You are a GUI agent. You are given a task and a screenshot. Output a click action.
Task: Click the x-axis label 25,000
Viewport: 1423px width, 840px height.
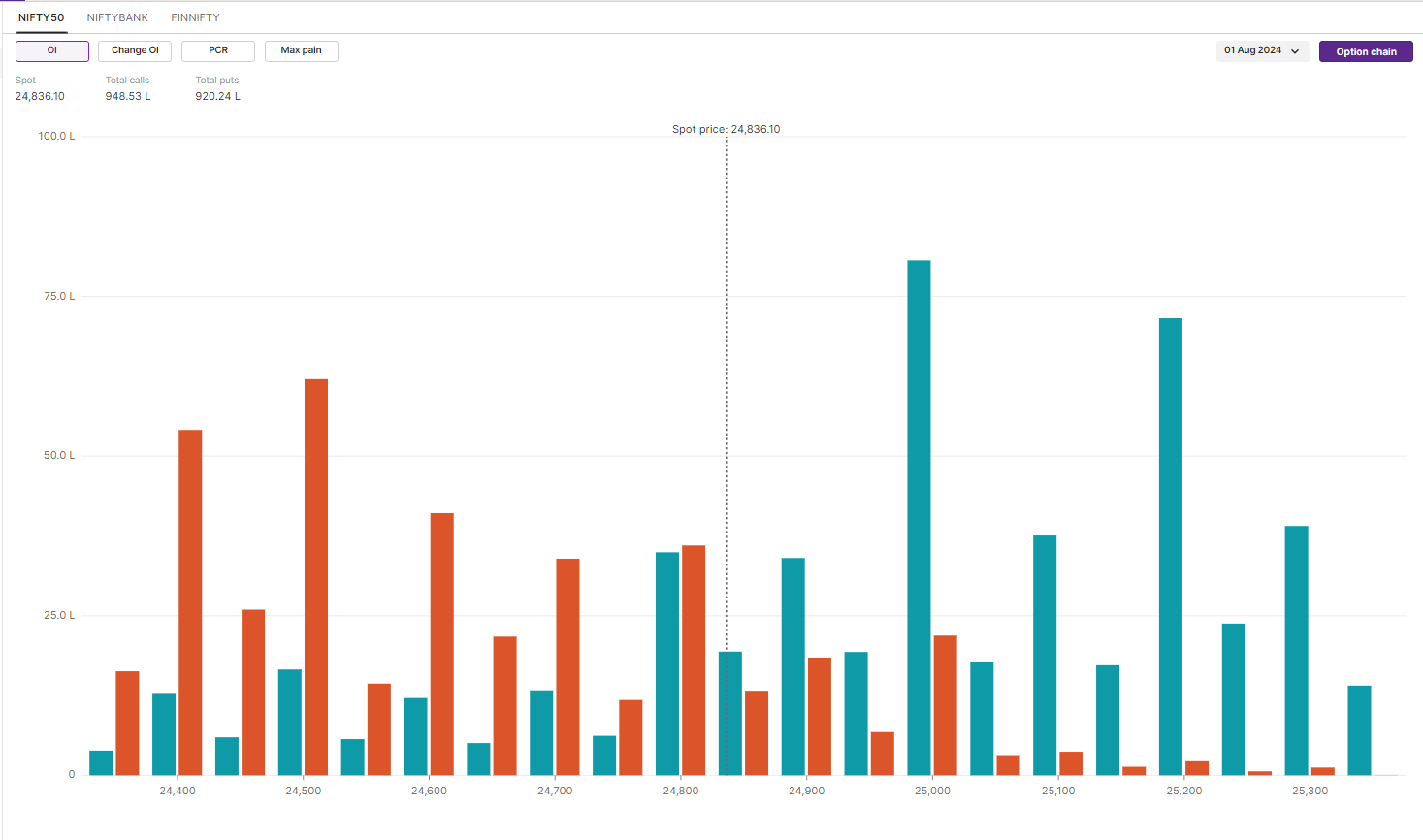(932, 791)
